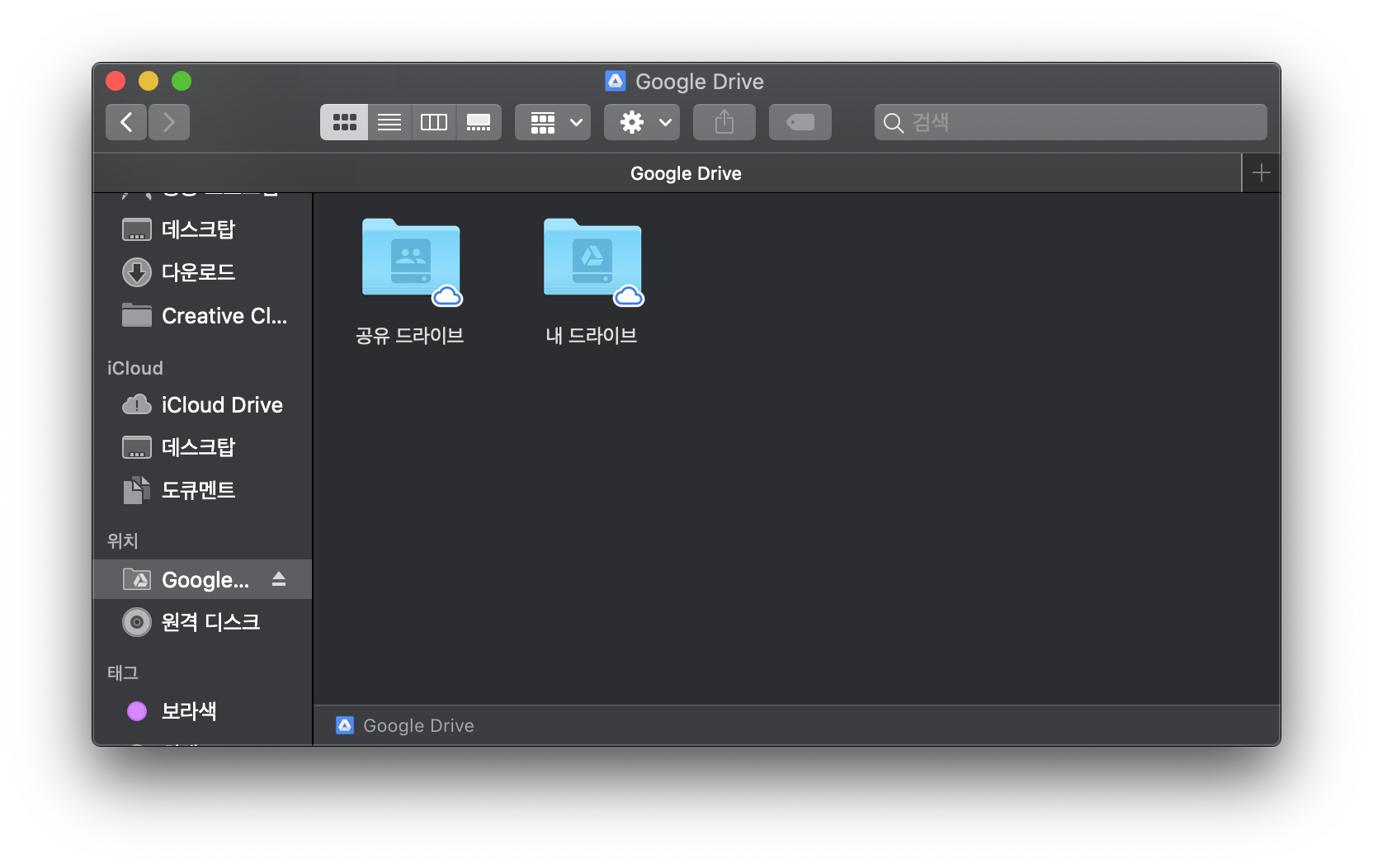Click the 검색 search field
Screen dimensions: 1373x868
tap(1071, 122)
